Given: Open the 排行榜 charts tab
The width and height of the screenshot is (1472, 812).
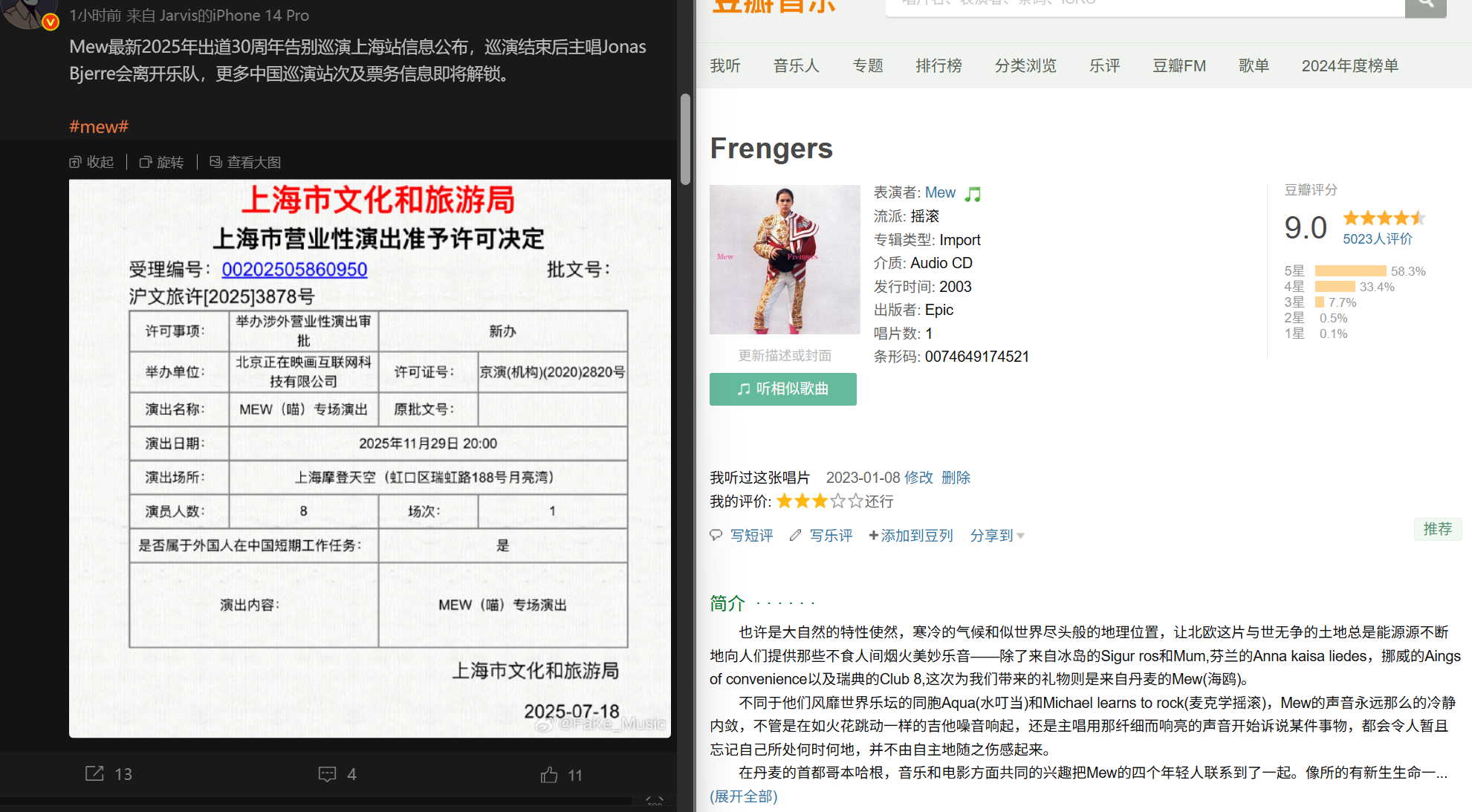Looking at the screenshot, I should click(938, 65).
